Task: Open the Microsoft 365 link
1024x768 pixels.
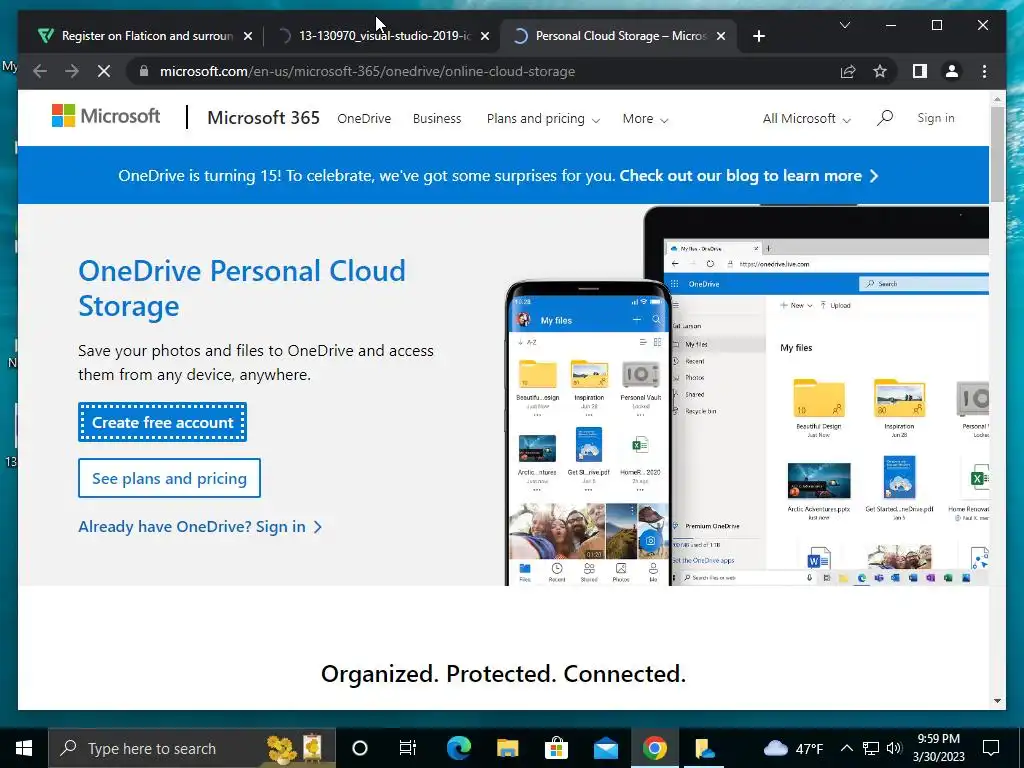Action: tap(263, 118)
